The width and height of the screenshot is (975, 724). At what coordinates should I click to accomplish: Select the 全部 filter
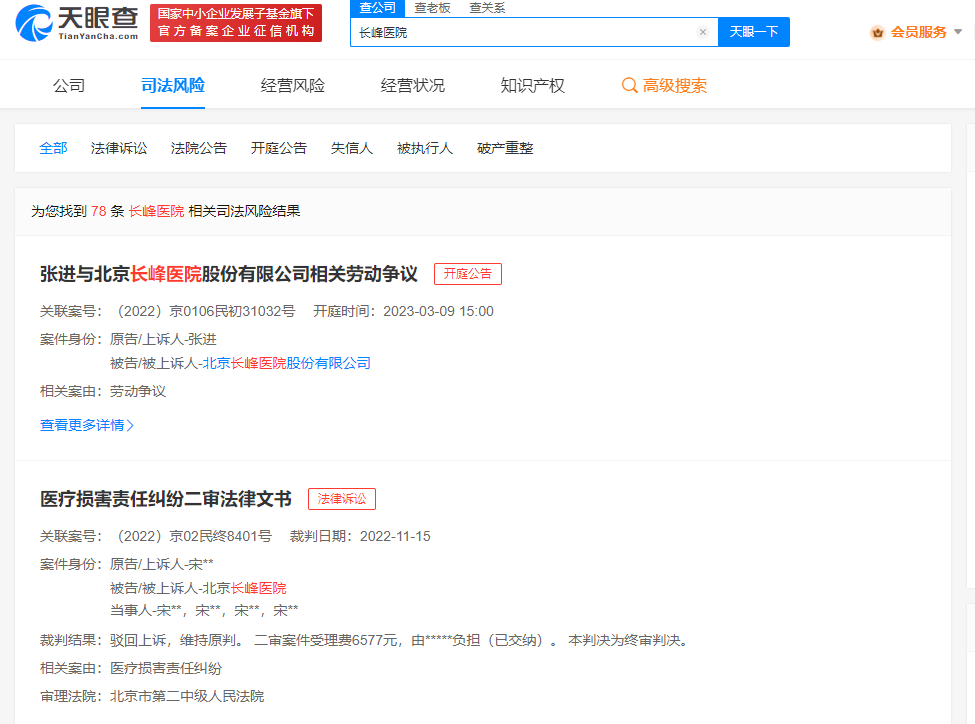pyautogui.click(x=53, y=147)
